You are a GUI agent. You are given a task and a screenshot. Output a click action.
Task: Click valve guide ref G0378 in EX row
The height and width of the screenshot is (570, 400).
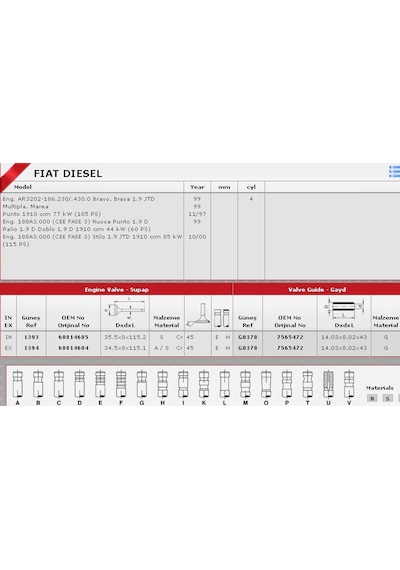coord(248,348)
